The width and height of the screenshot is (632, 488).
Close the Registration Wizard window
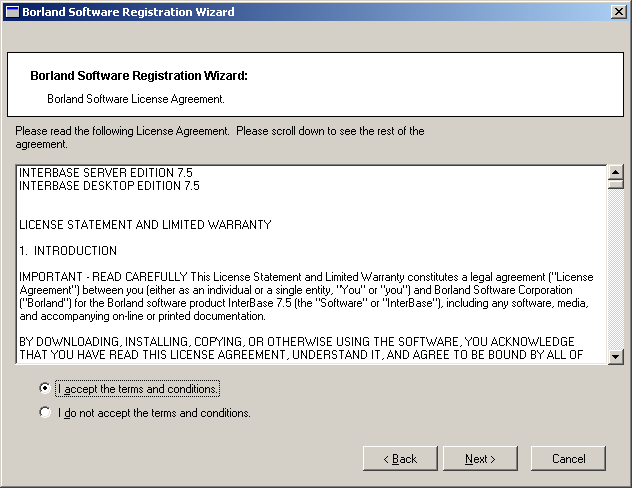point(619,12)
